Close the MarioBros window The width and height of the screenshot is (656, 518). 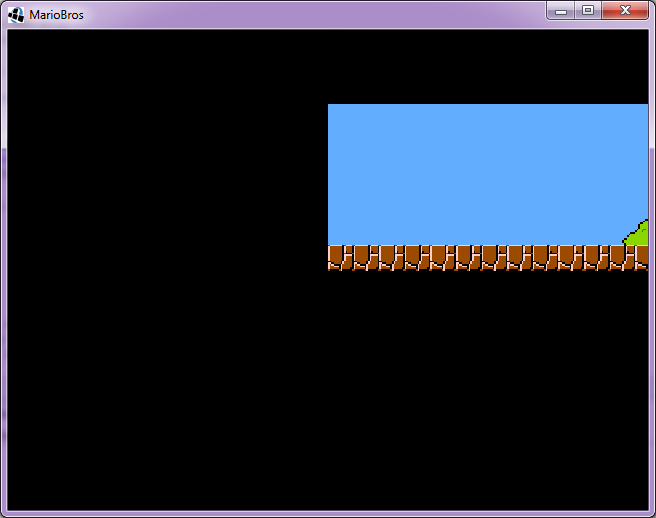tap(625, 10)
